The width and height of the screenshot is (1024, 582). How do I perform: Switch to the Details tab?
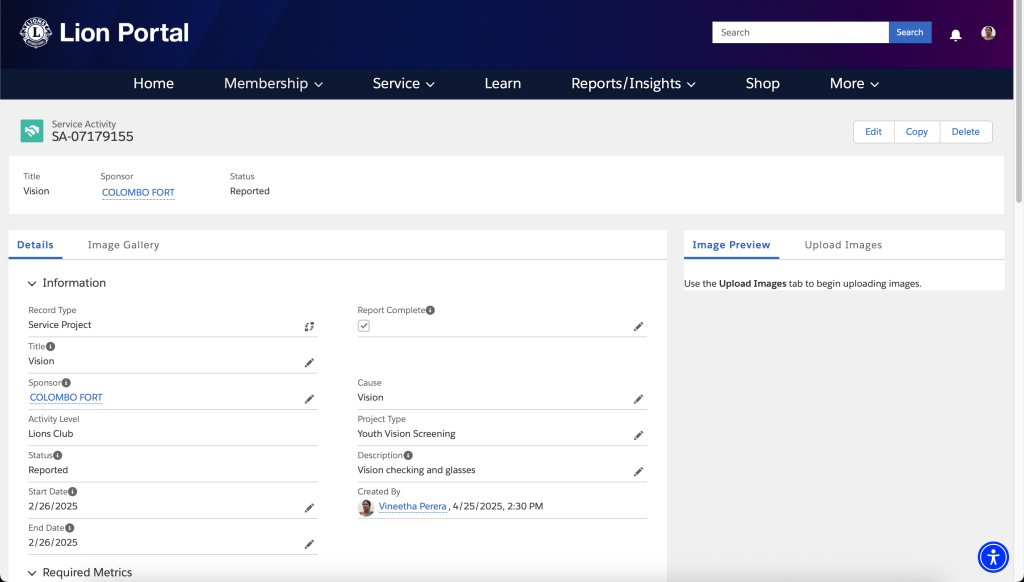[35, 245]
